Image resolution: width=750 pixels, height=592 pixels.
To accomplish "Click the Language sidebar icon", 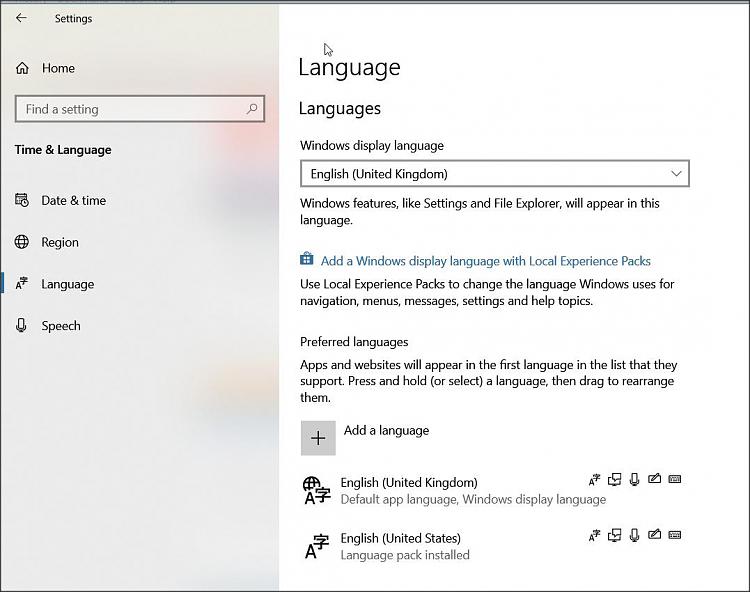I will (22, 284).
